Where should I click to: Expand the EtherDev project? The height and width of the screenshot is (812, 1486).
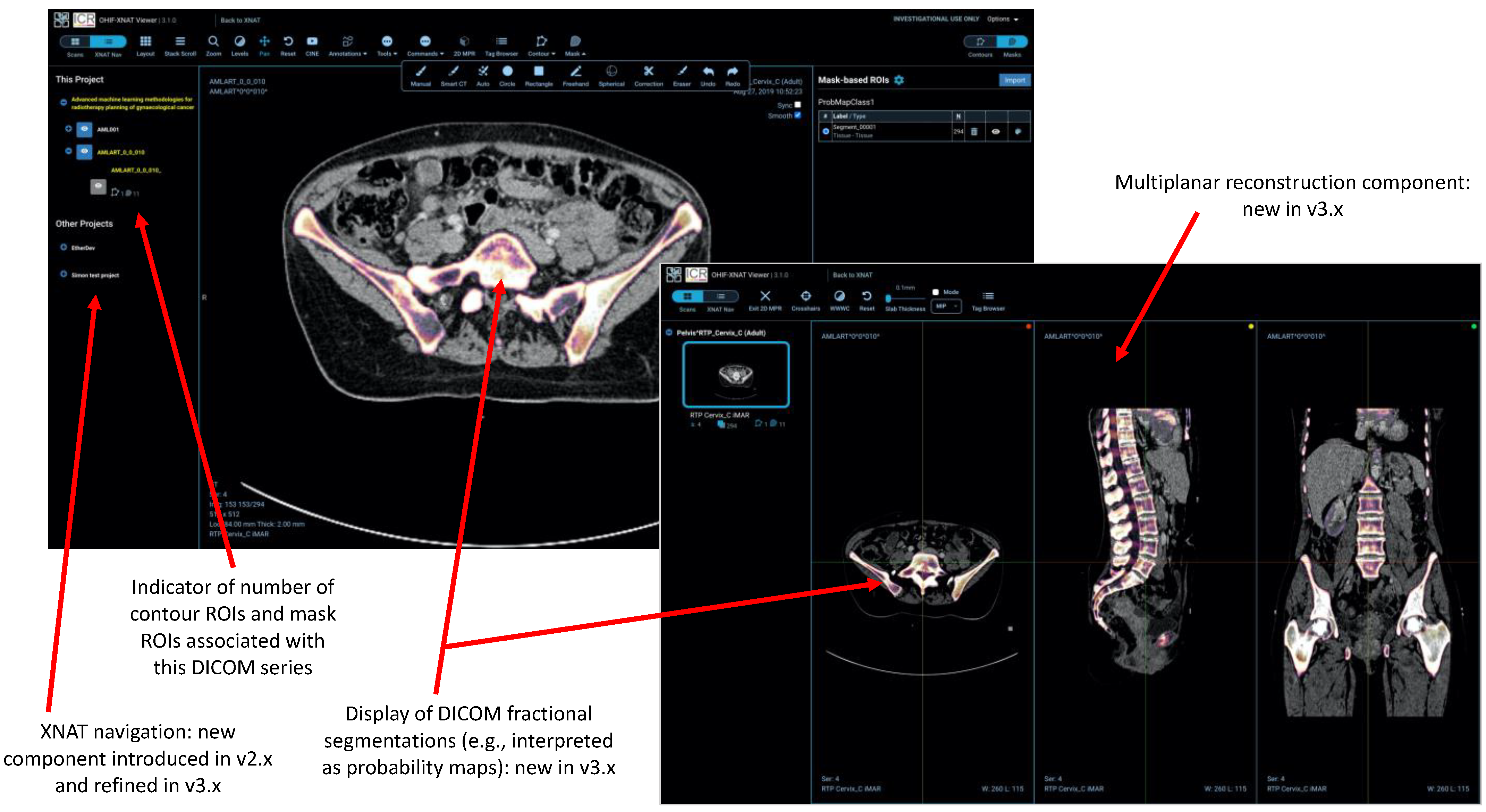tap(64, 247)
